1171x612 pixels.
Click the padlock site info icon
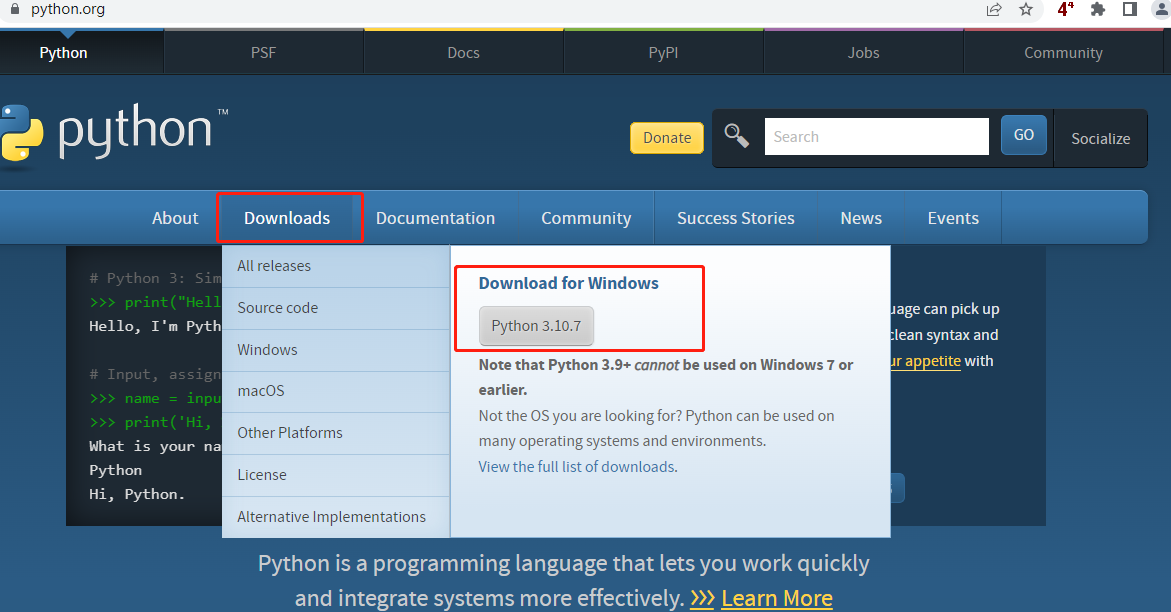[14, 9]
